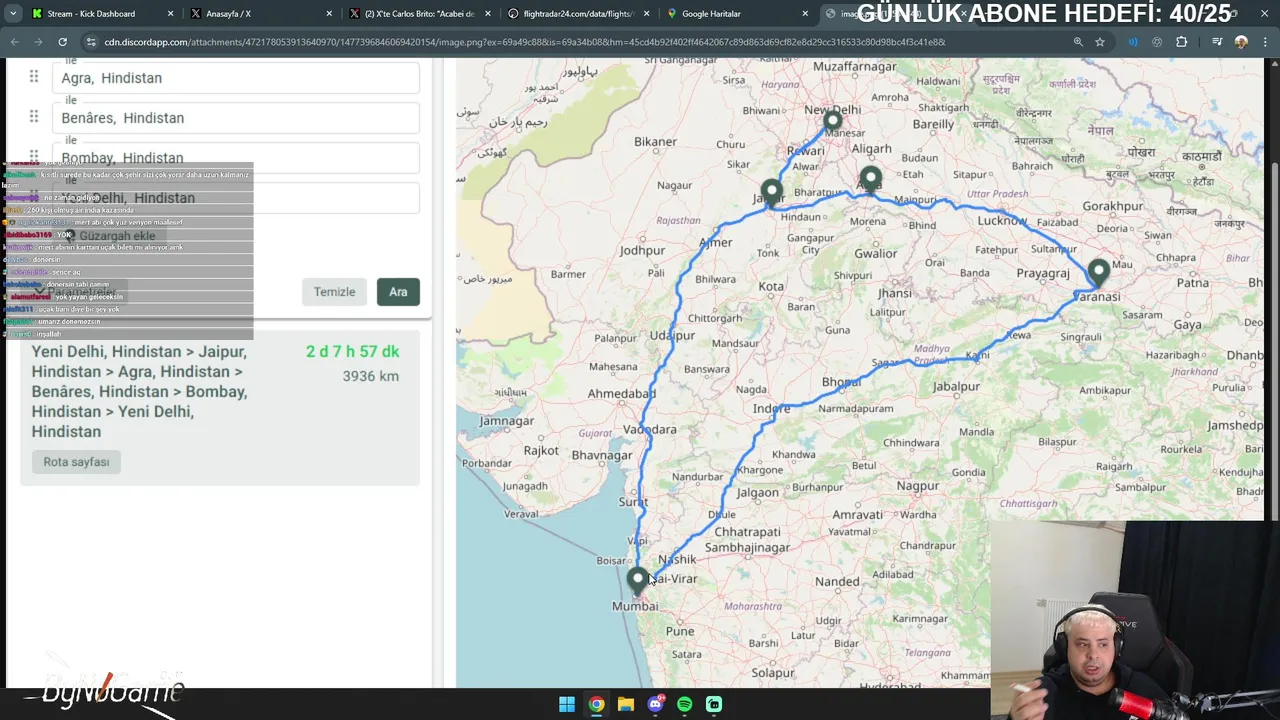
Task: Click the gray aperture extension icon
Action: (x=1157, y=42)
